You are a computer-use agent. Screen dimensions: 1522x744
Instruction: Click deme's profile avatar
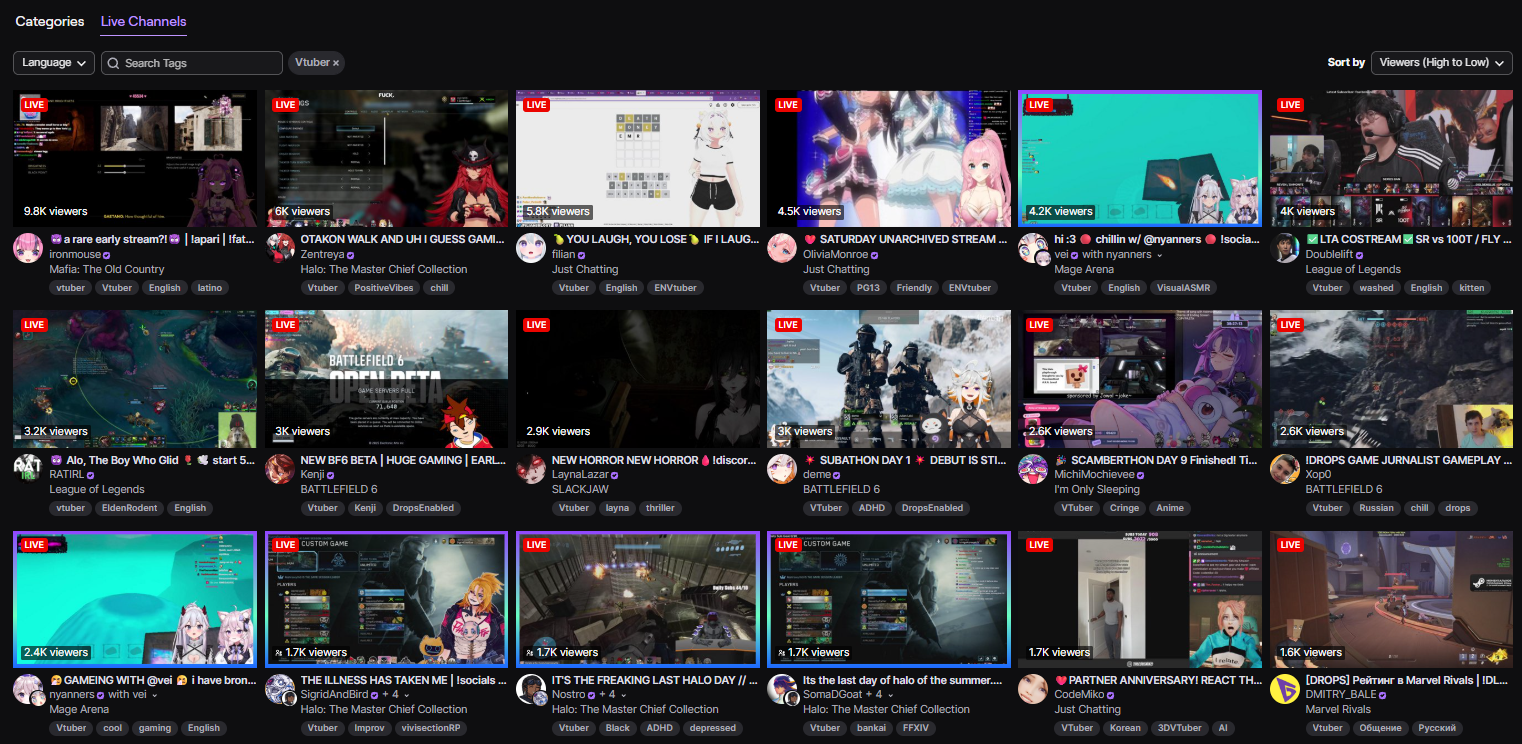point(782,468)
